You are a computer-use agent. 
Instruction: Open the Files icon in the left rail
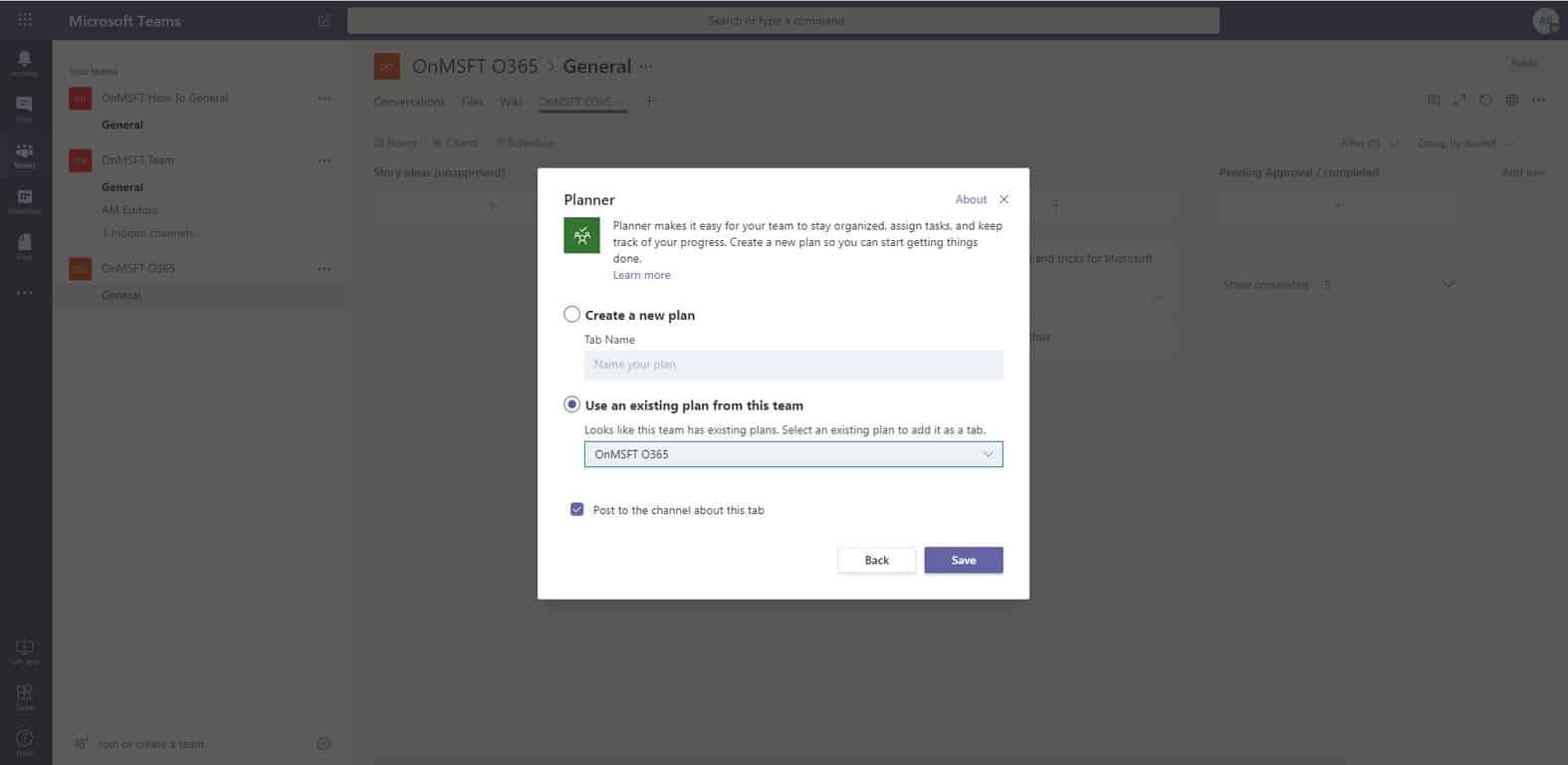coord(24,245)
